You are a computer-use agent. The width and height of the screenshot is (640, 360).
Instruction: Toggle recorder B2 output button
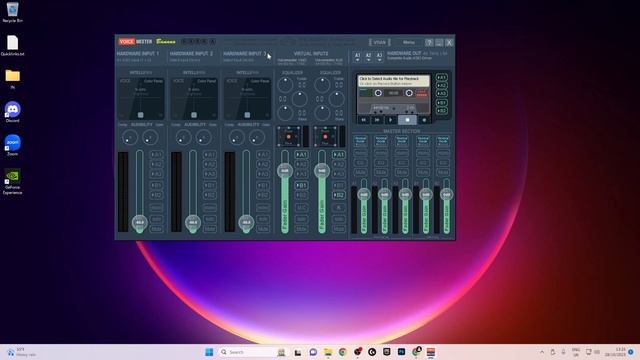[441, 111]
